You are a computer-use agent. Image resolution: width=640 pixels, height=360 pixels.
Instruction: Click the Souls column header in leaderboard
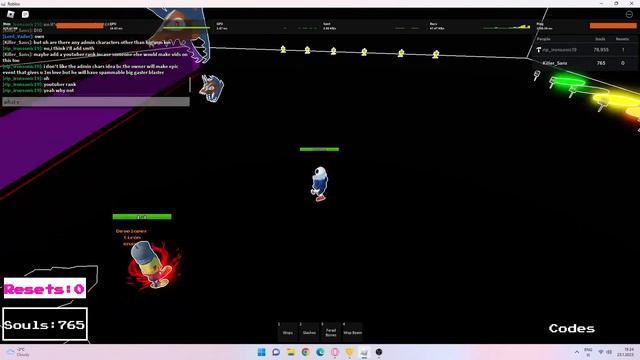[x=600, y=39]
